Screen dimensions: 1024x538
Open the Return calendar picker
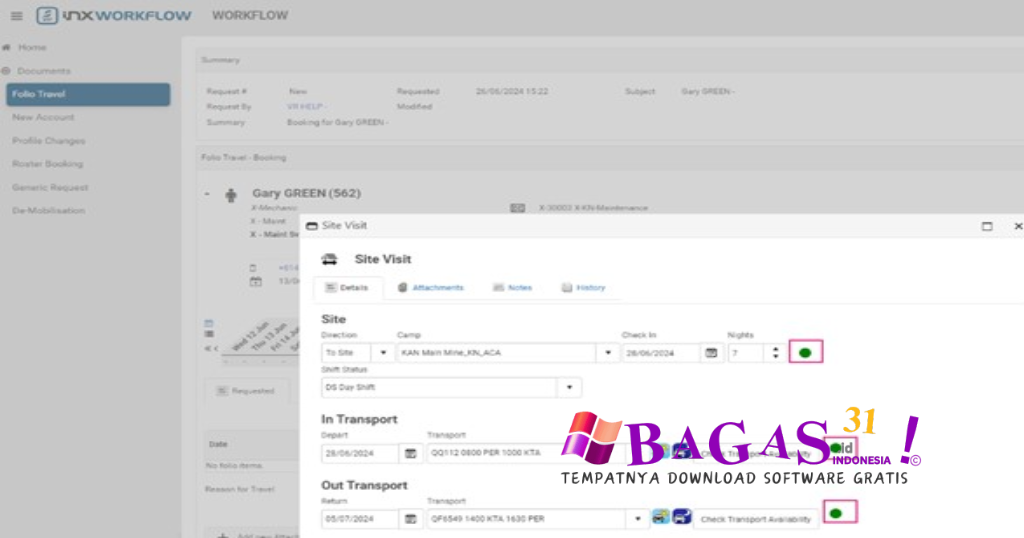tap(410, 520)
